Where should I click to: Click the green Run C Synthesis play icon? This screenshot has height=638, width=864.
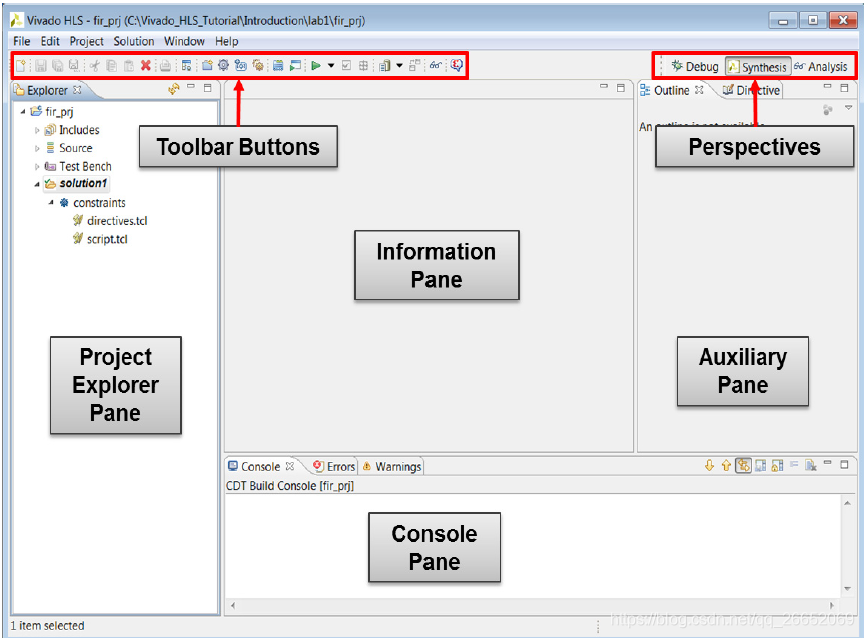pyautogui.click(x=316, y=66)
